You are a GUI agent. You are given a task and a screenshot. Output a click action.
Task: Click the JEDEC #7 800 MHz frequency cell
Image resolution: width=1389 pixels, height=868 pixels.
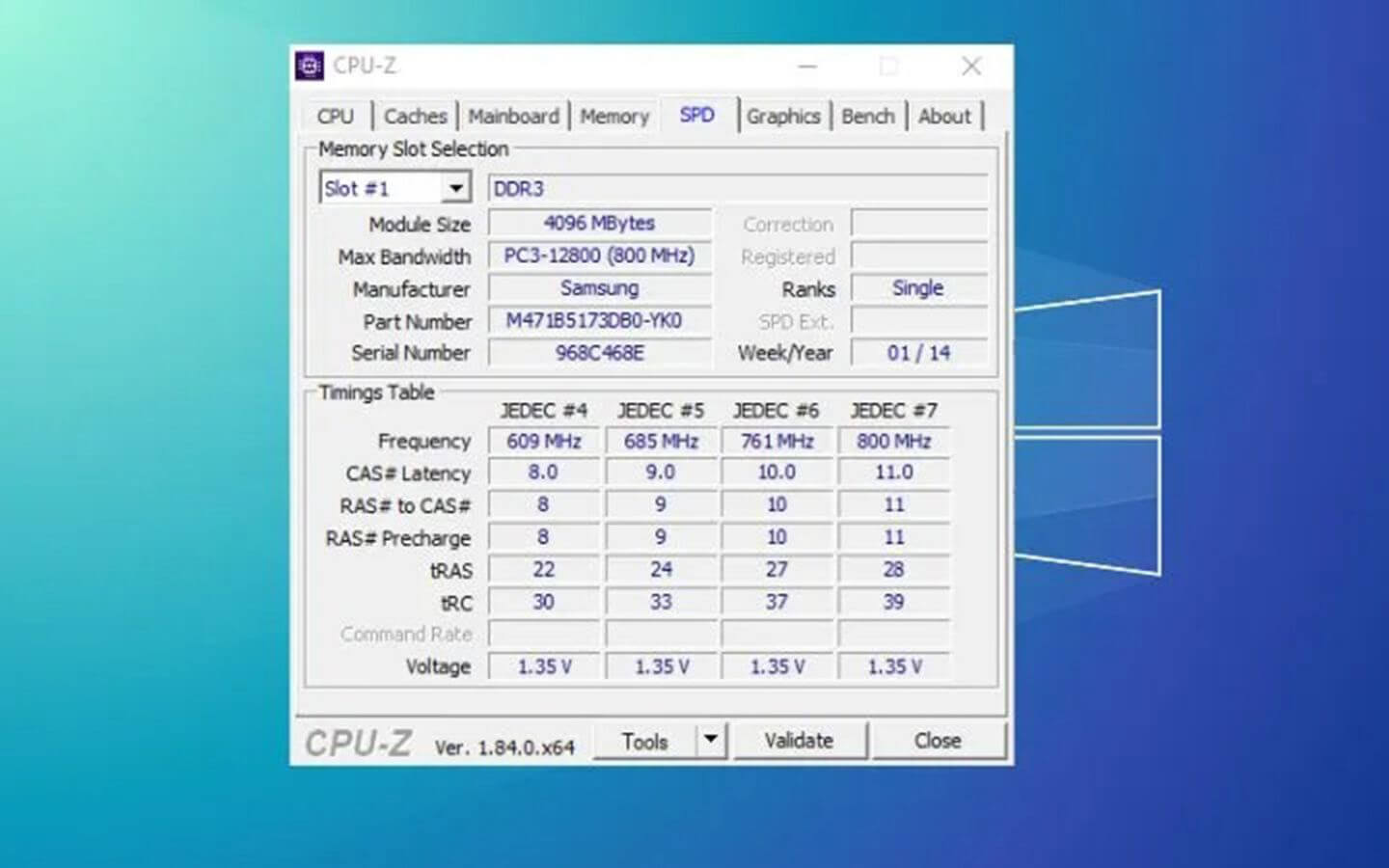tap(893, 442)
